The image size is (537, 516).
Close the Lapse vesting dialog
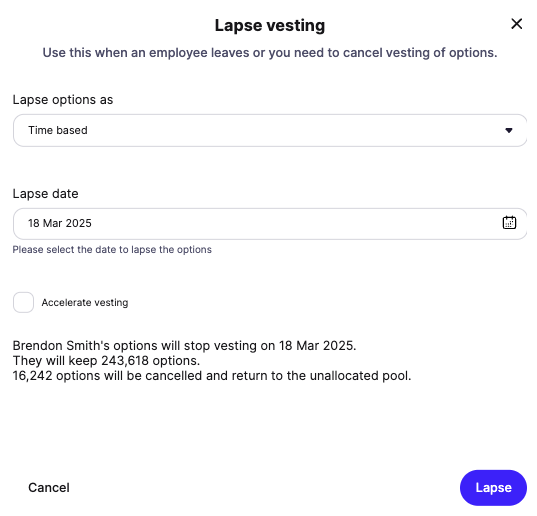(x=516, y=24)
